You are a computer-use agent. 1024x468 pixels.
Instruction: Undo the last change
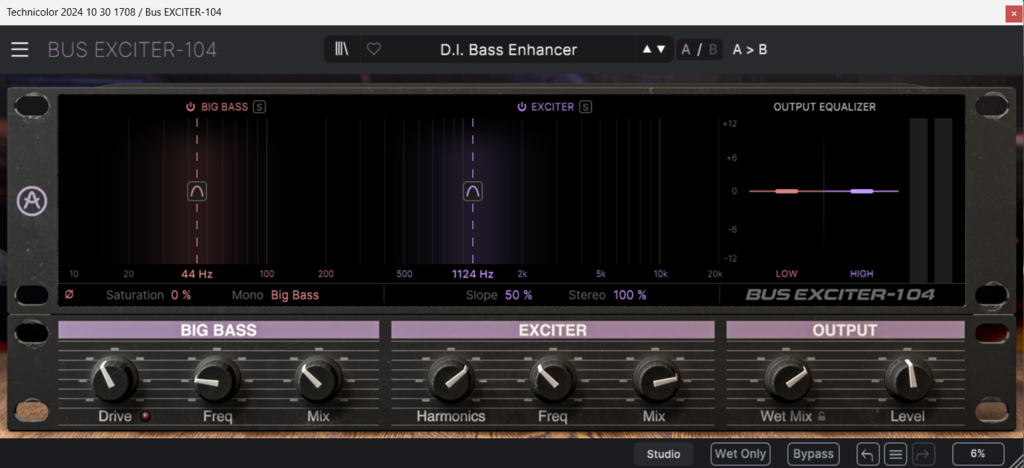868,454
